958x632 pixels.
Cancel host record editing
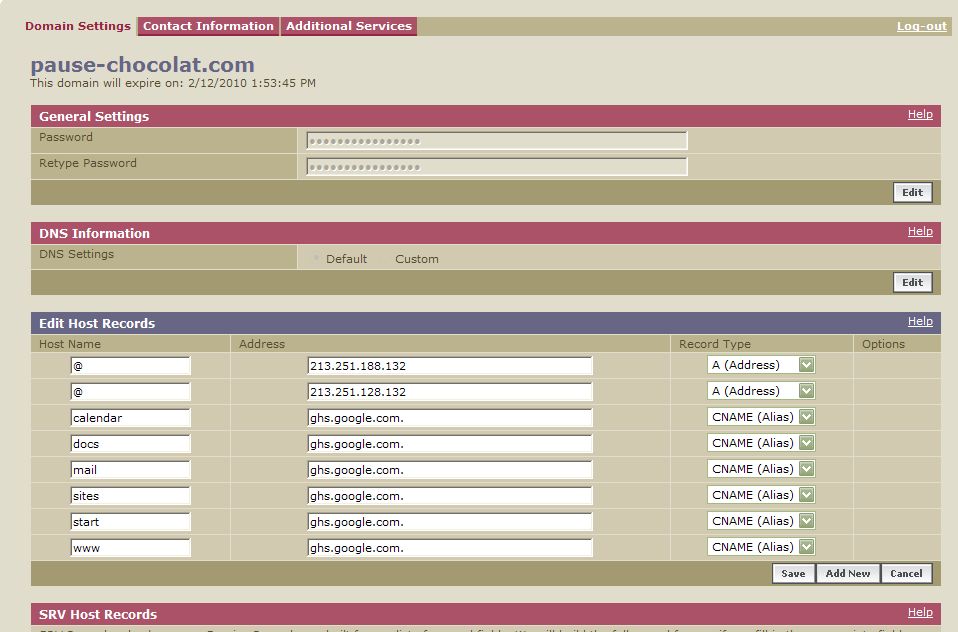point(906,573)
